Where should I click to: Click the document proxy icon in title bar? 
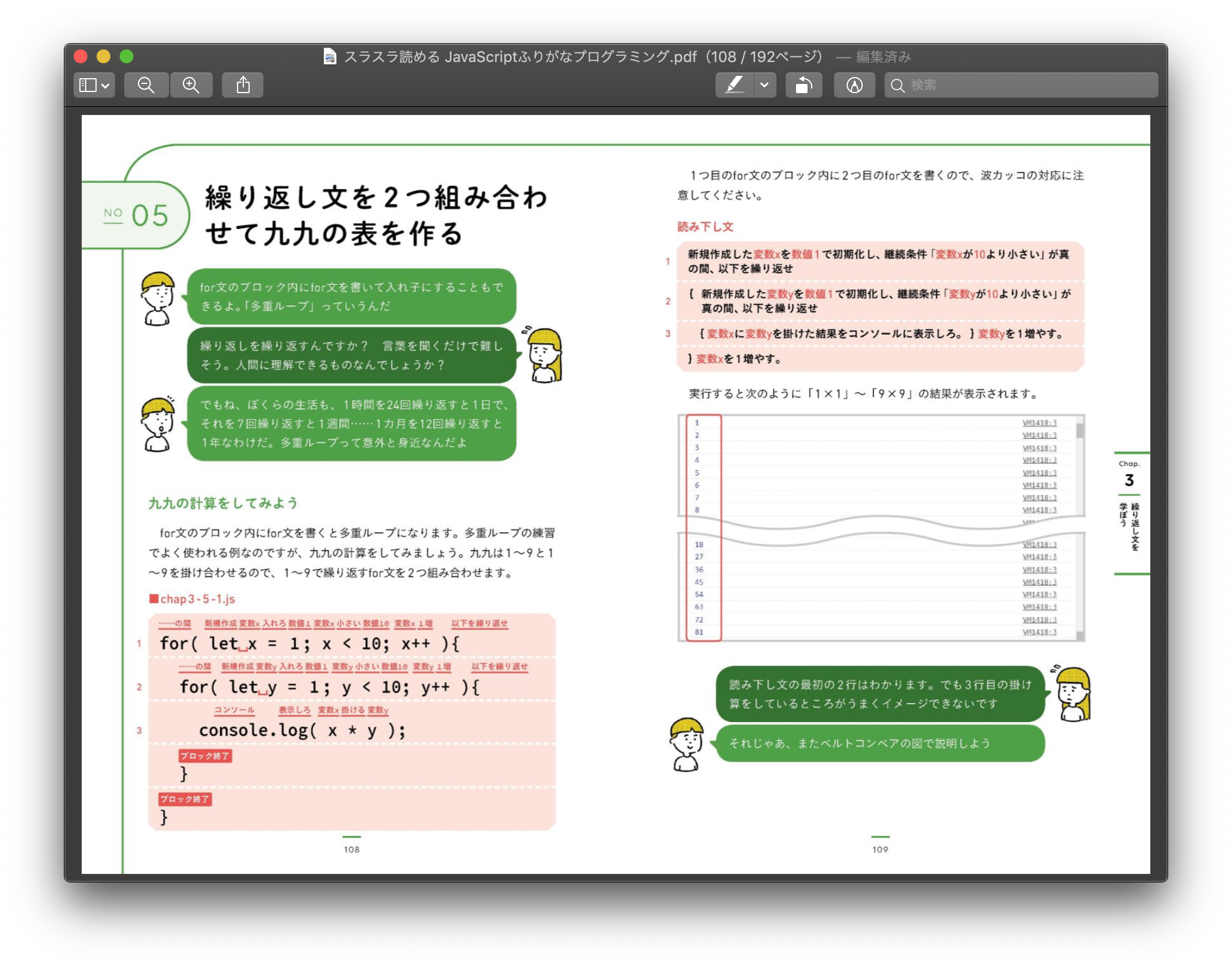point(330,56)
